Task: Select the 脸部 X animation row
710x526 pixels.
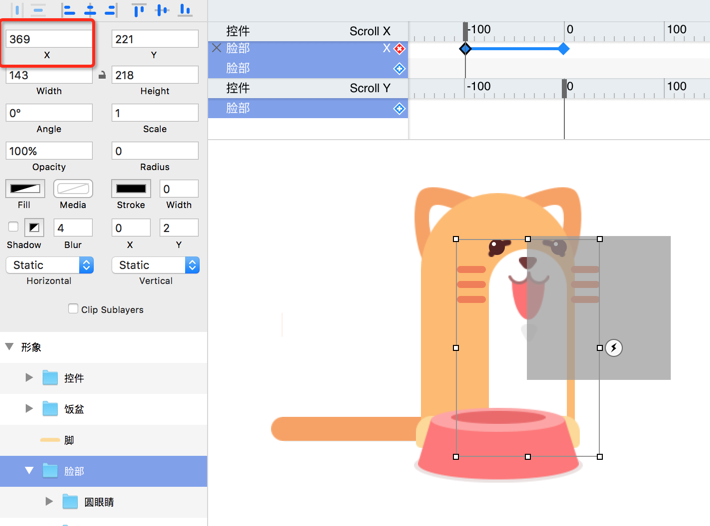Action: 308,48
